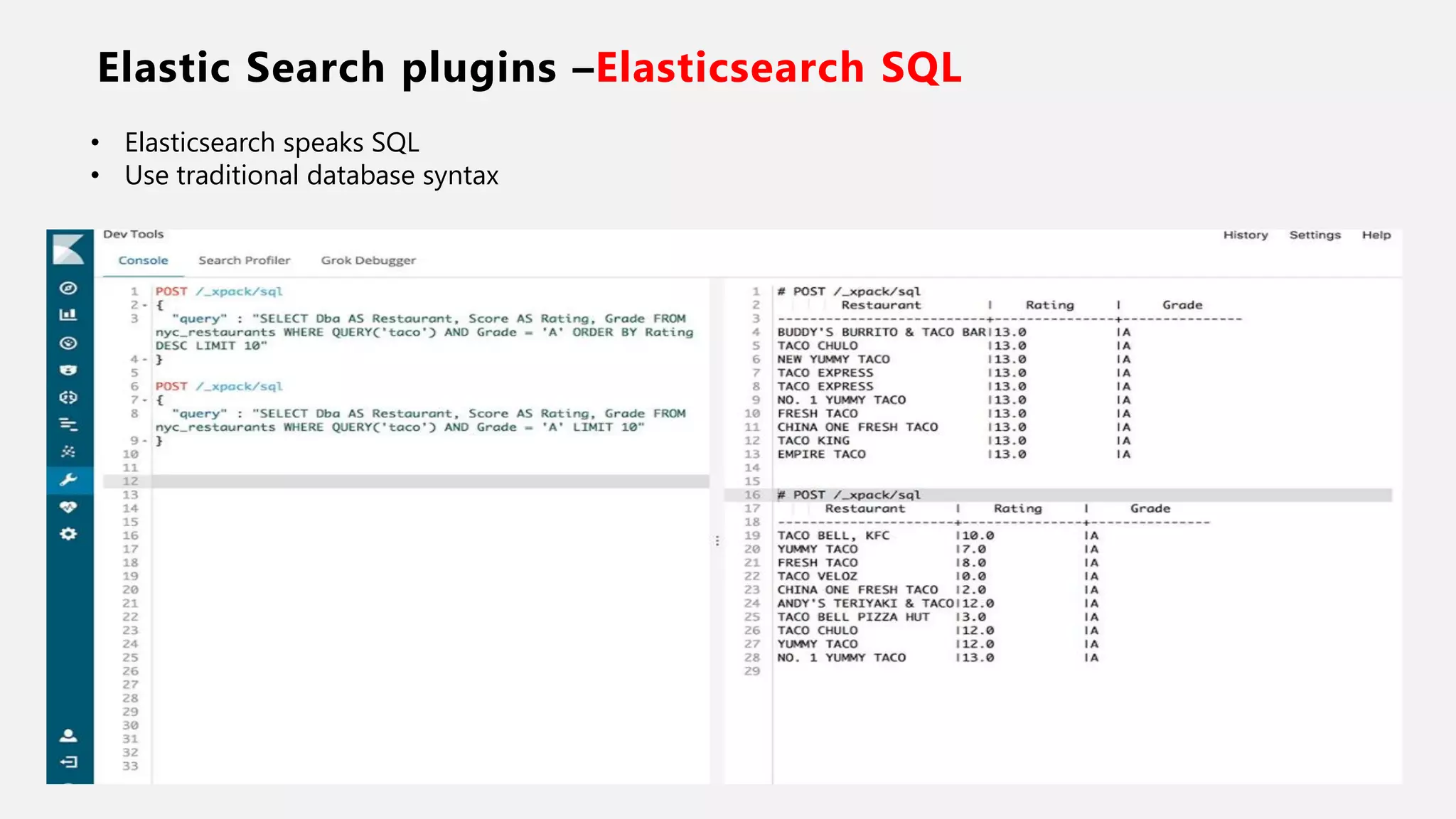Open Machine Learning via the brain icon

point(68,397)
